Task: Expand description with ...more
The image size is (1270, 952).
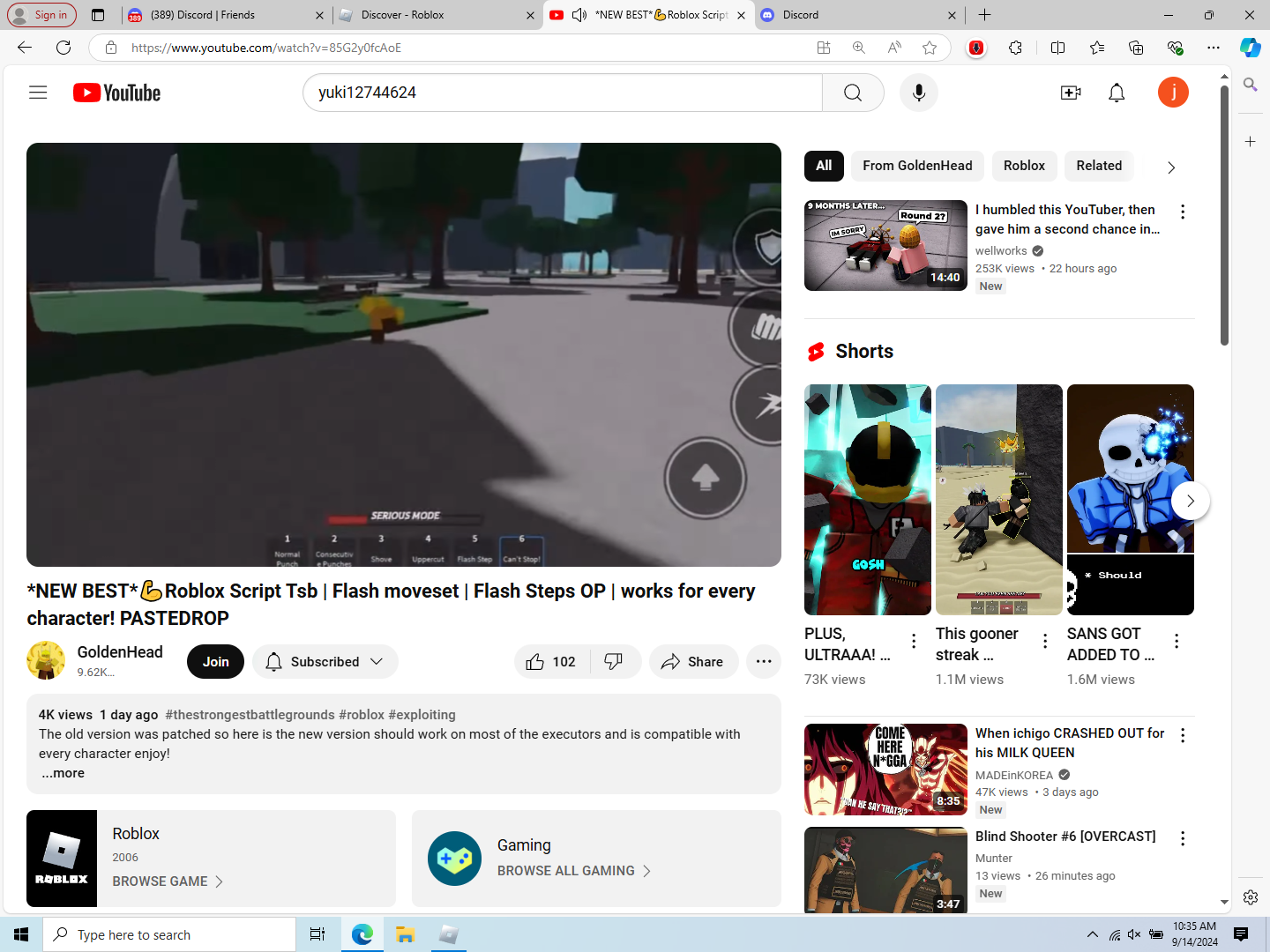Action: (x=63, y=773)
